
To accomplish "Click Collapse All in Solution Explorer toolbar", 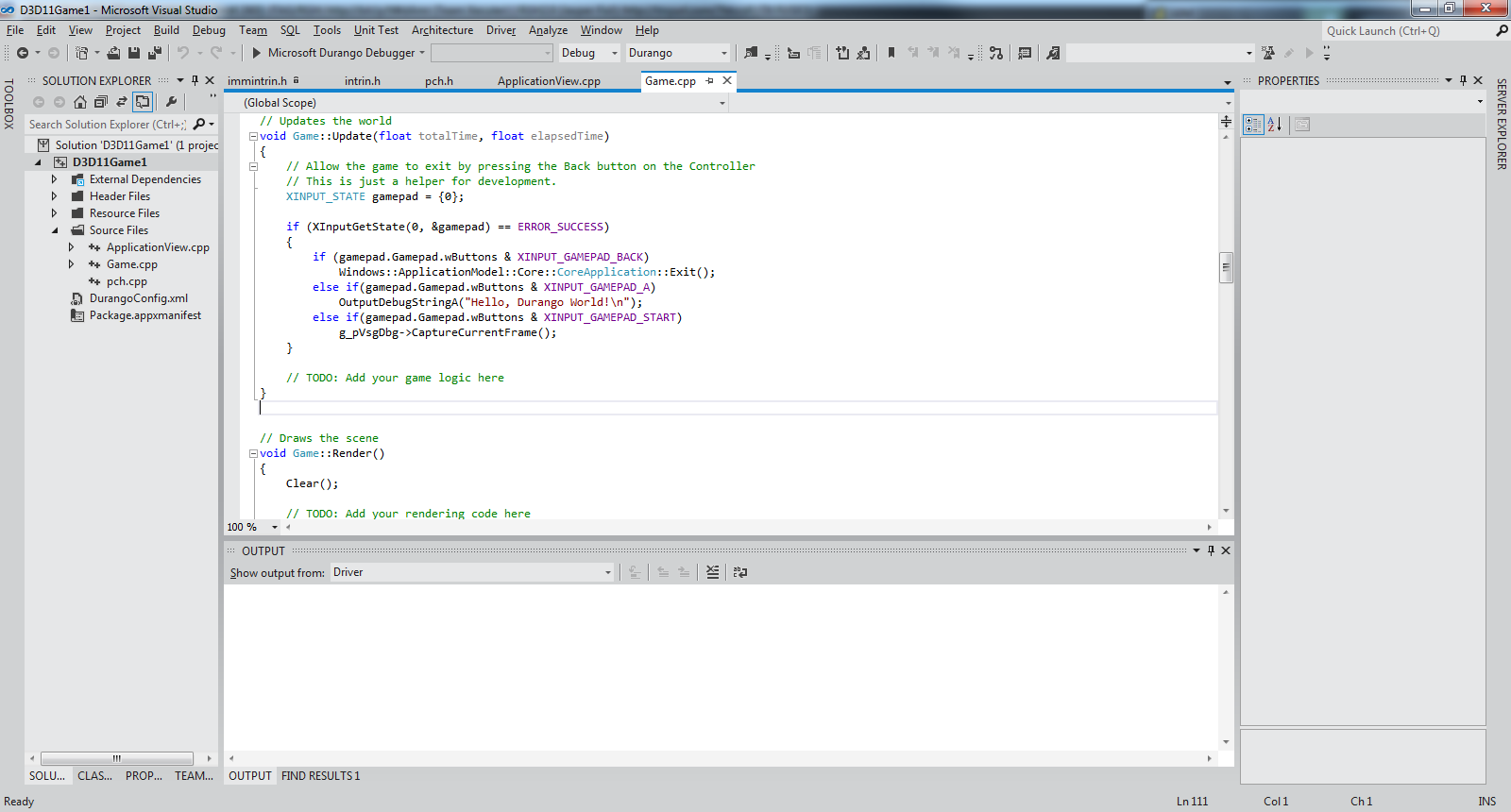I will [101, 102].
